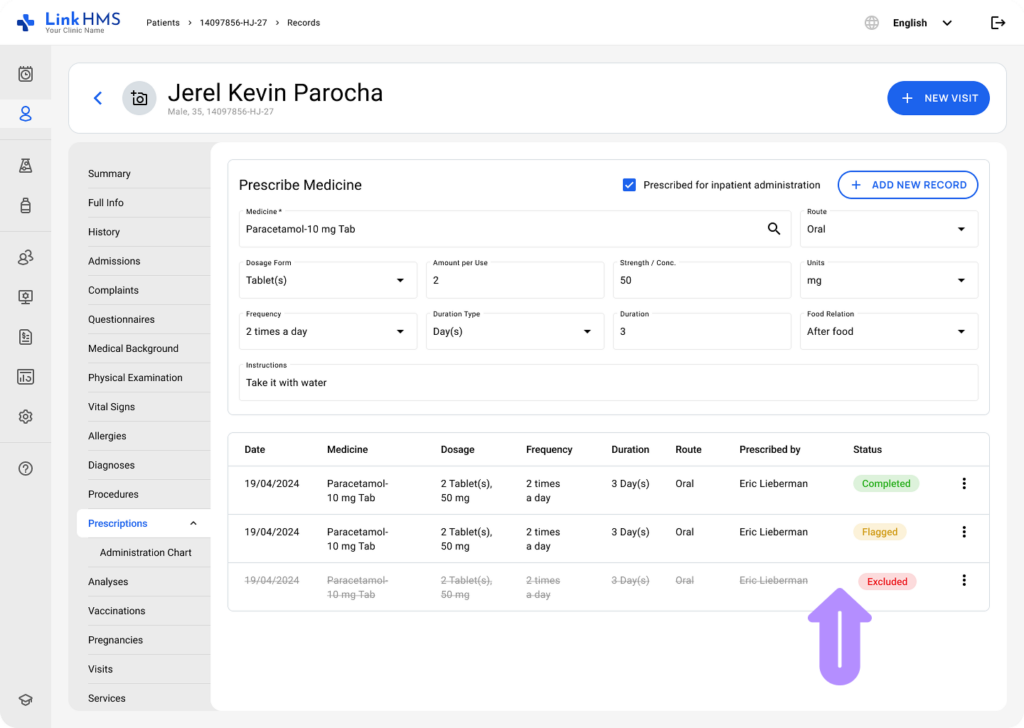Open the Patients icon in sidebar
This screenshot has height=728, width=1024.
(x=26, y=114)
